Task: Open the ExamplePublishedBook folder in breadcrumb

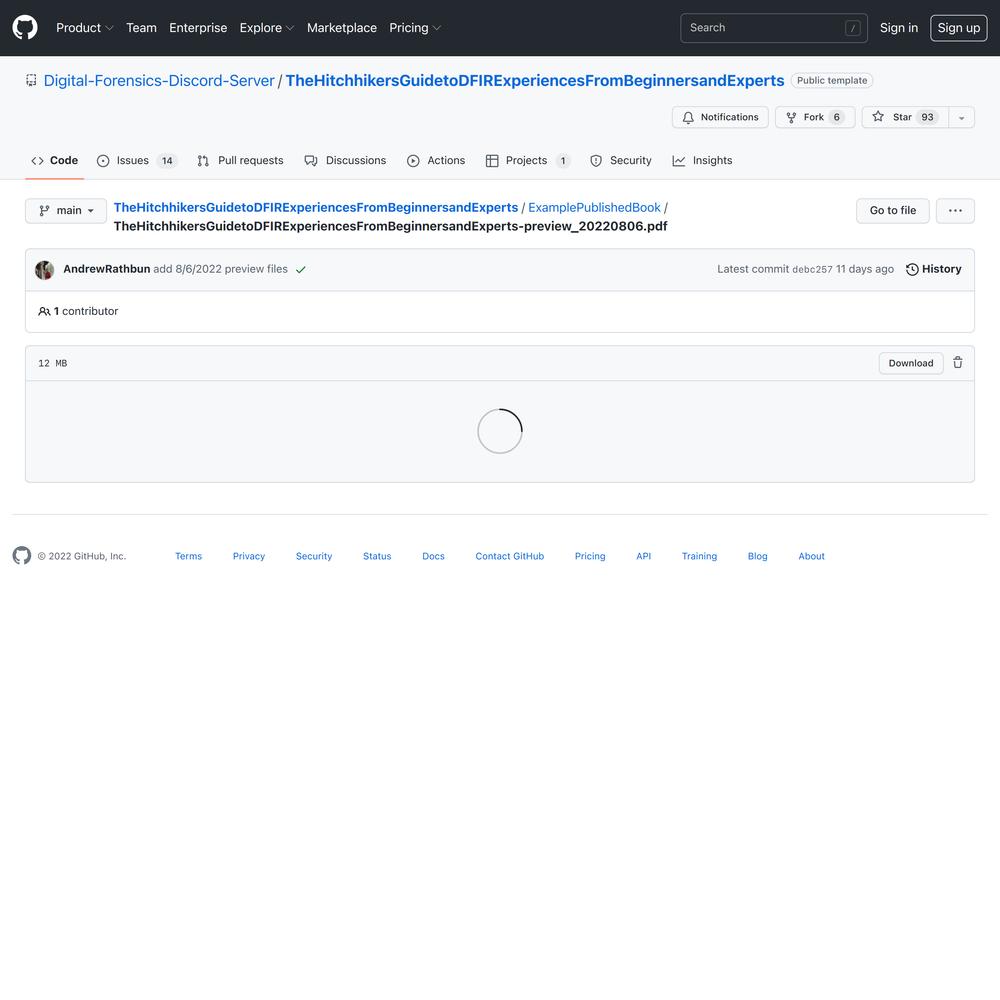Action: tap(594, 207)
